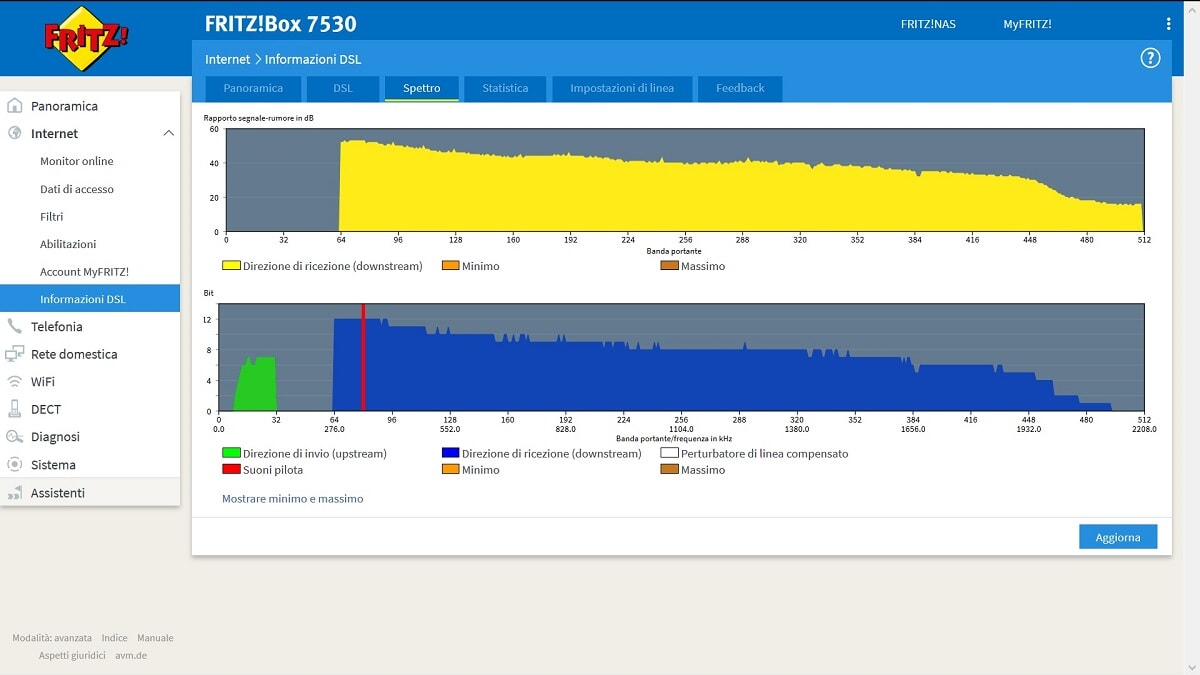Click red Suoni pilota legend swatch

click(231, 470)
